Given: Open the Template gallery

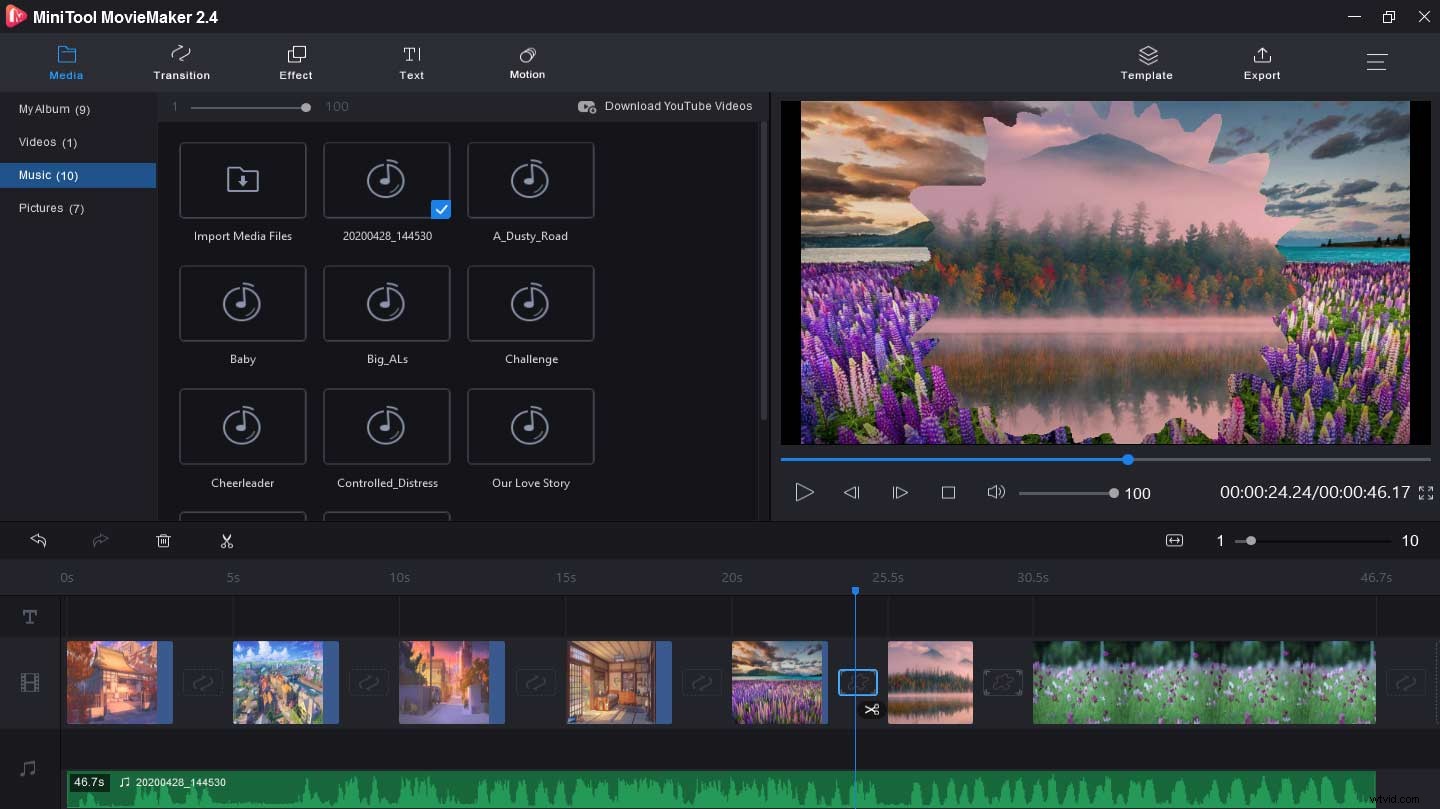Looking at the screenshot, I should pos(1146,62).
